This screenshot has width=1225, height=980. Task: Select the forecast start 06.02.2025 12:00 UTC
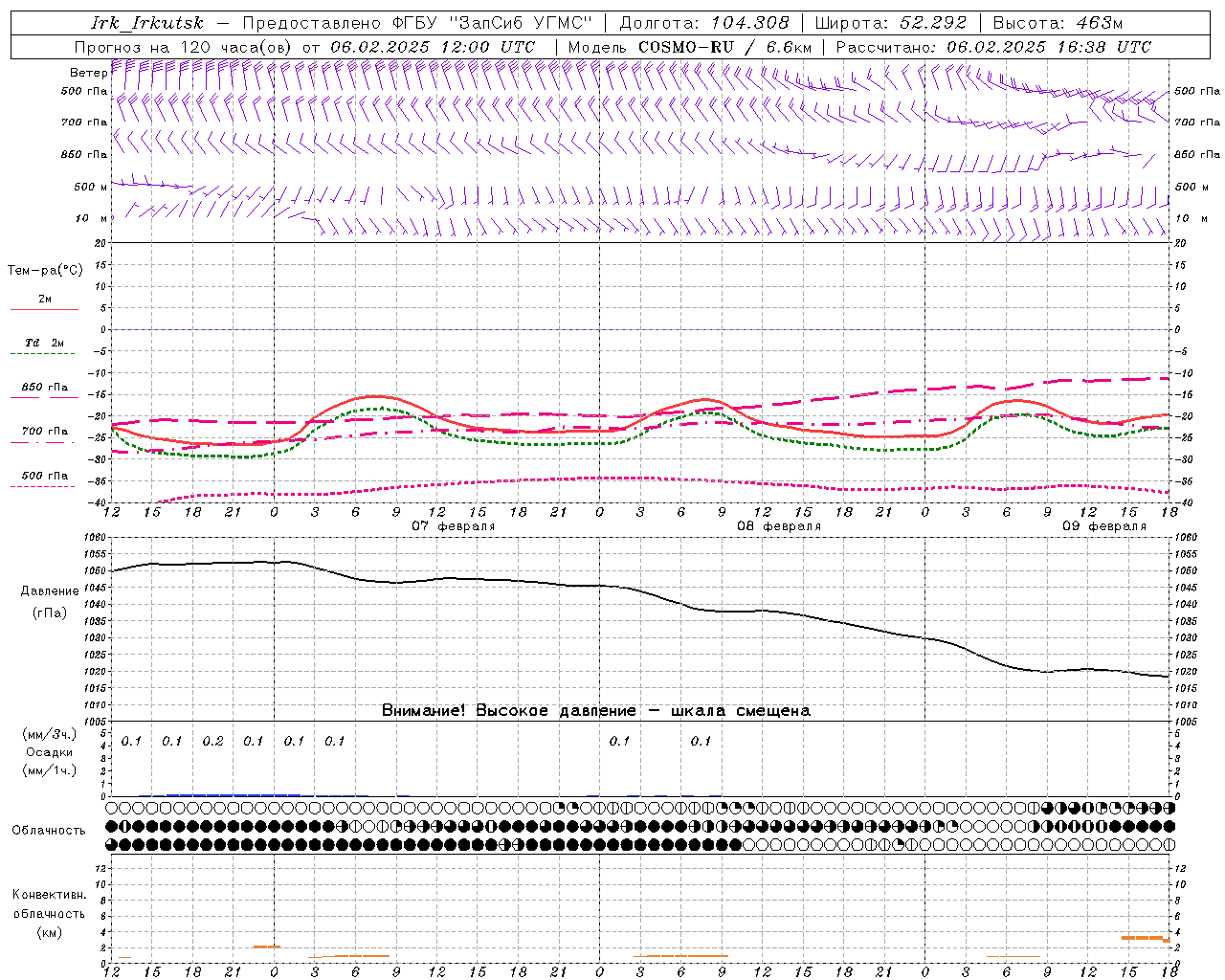point(433,47)
